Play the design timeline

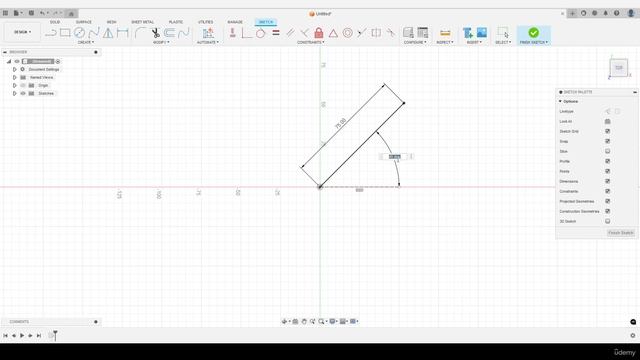[22, 336]
